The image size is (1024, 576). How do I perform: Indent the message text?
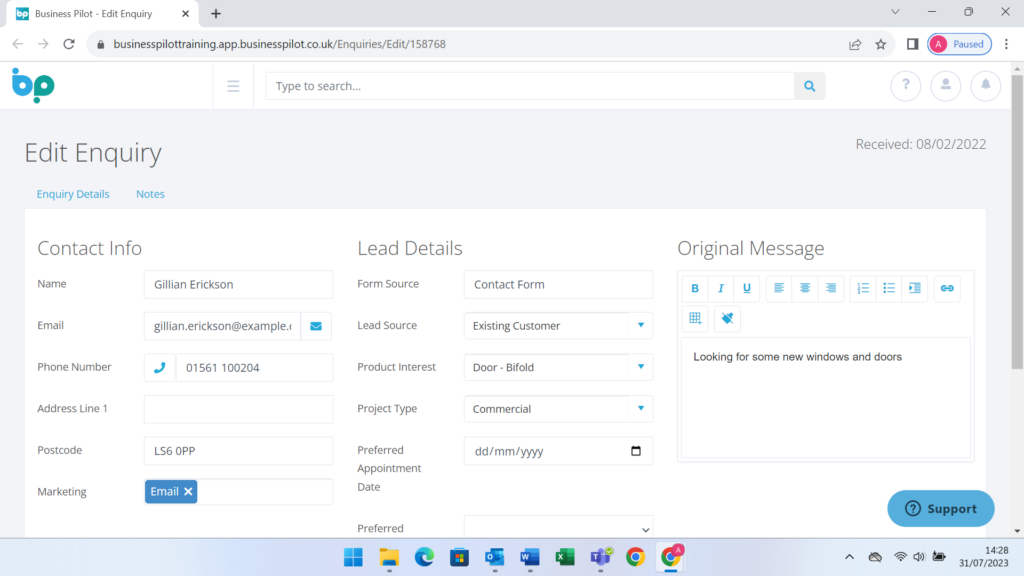click(x=914, y=288)
